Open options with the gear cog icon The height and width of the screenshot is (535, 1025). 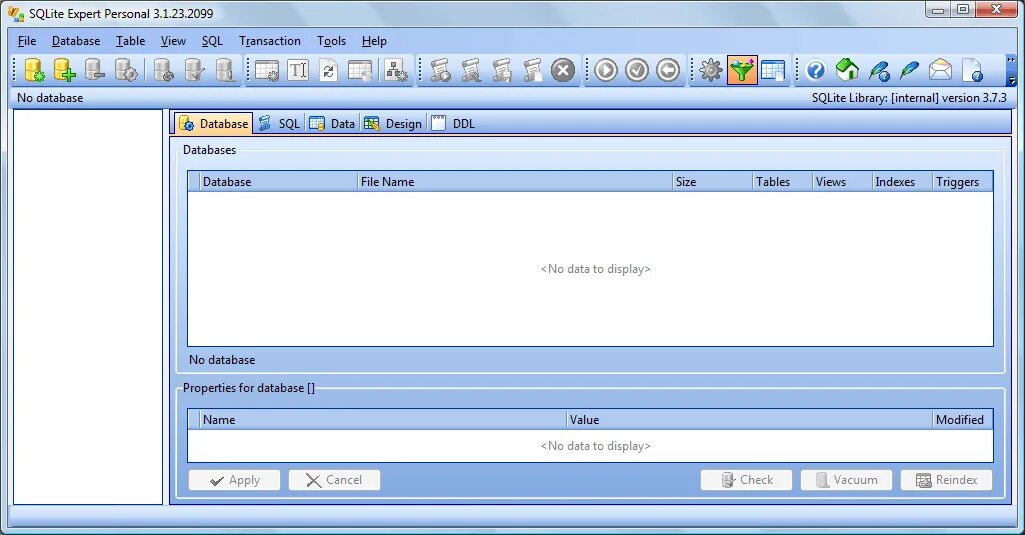711,70
